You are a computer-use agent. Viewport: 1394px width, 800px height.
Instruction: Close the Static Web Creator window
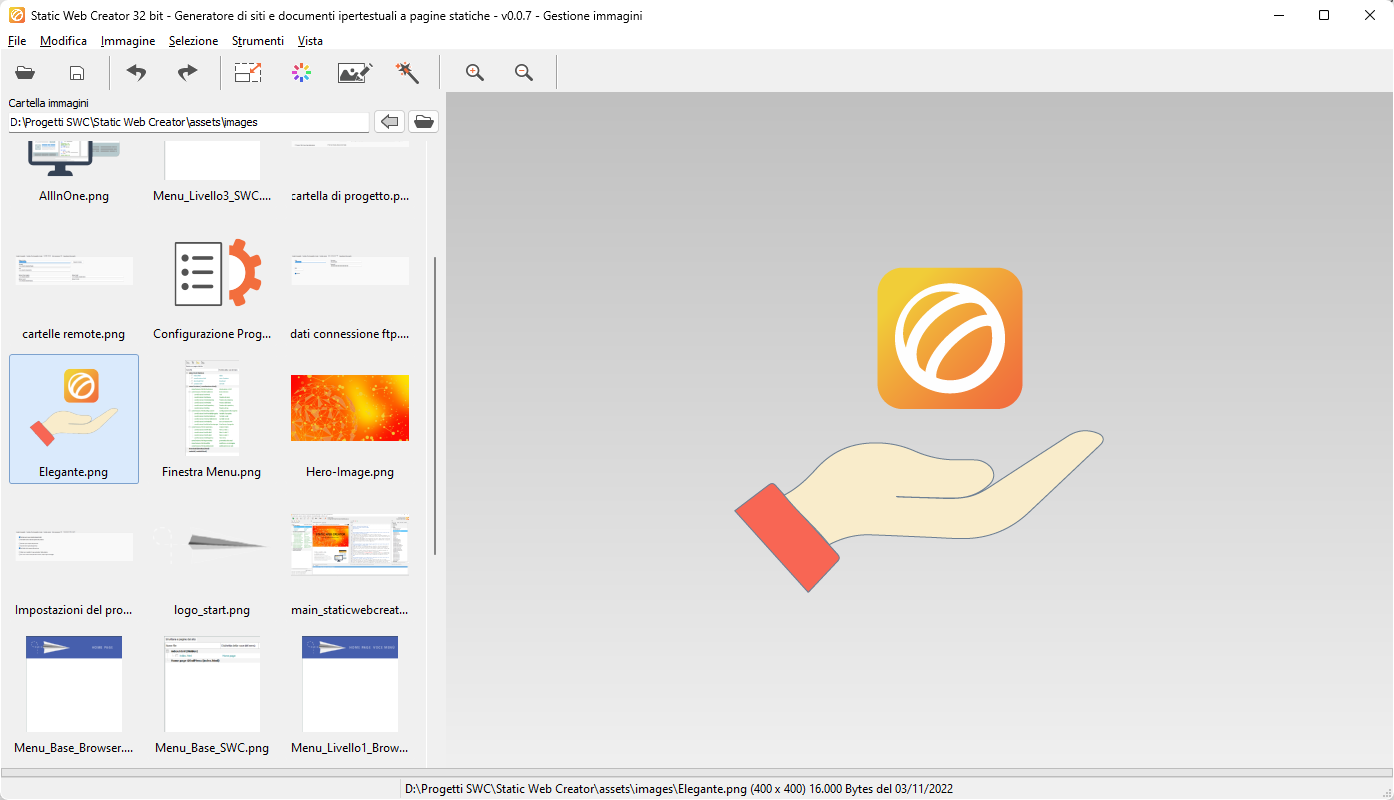(1370, 15)
